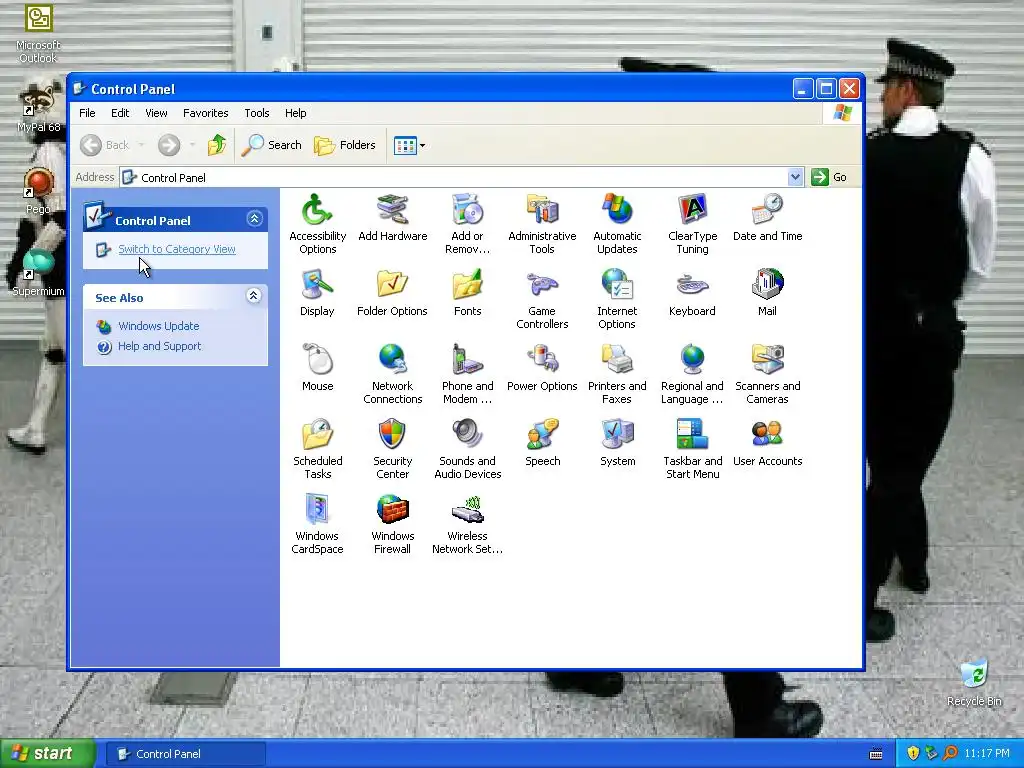The width and height of the screenshot is (1024, 768).
Task: Open Help and Support link
Action: pyautogui.click(x=159, y=346)
